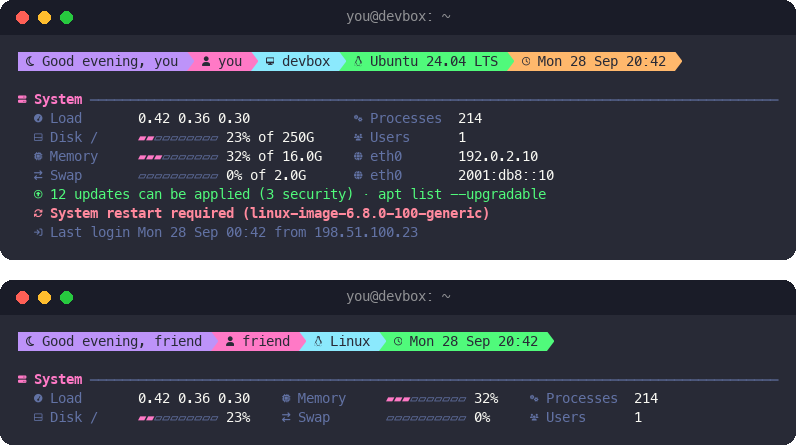Click the penguin icon beside Linux
The image size is (796, 445).
pos(318,341)
